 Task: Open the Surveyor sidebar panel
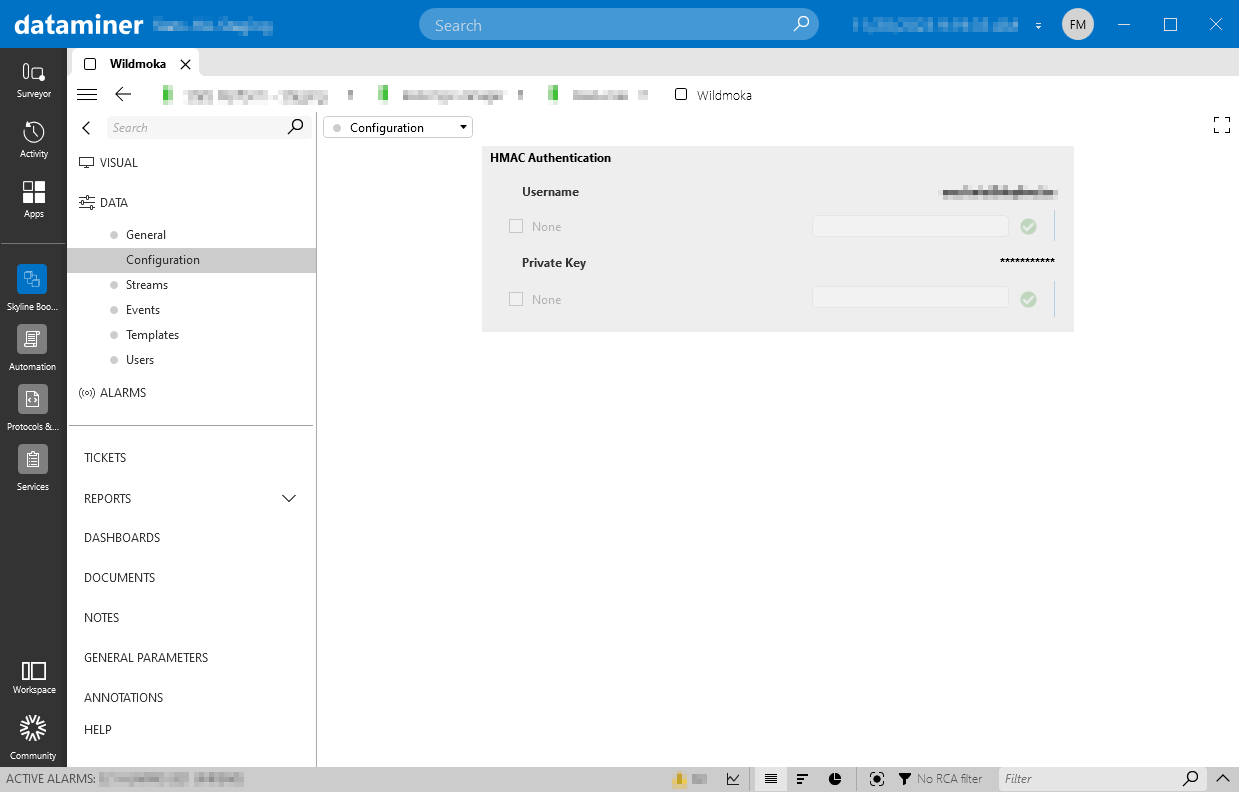(x=33, y=80)
